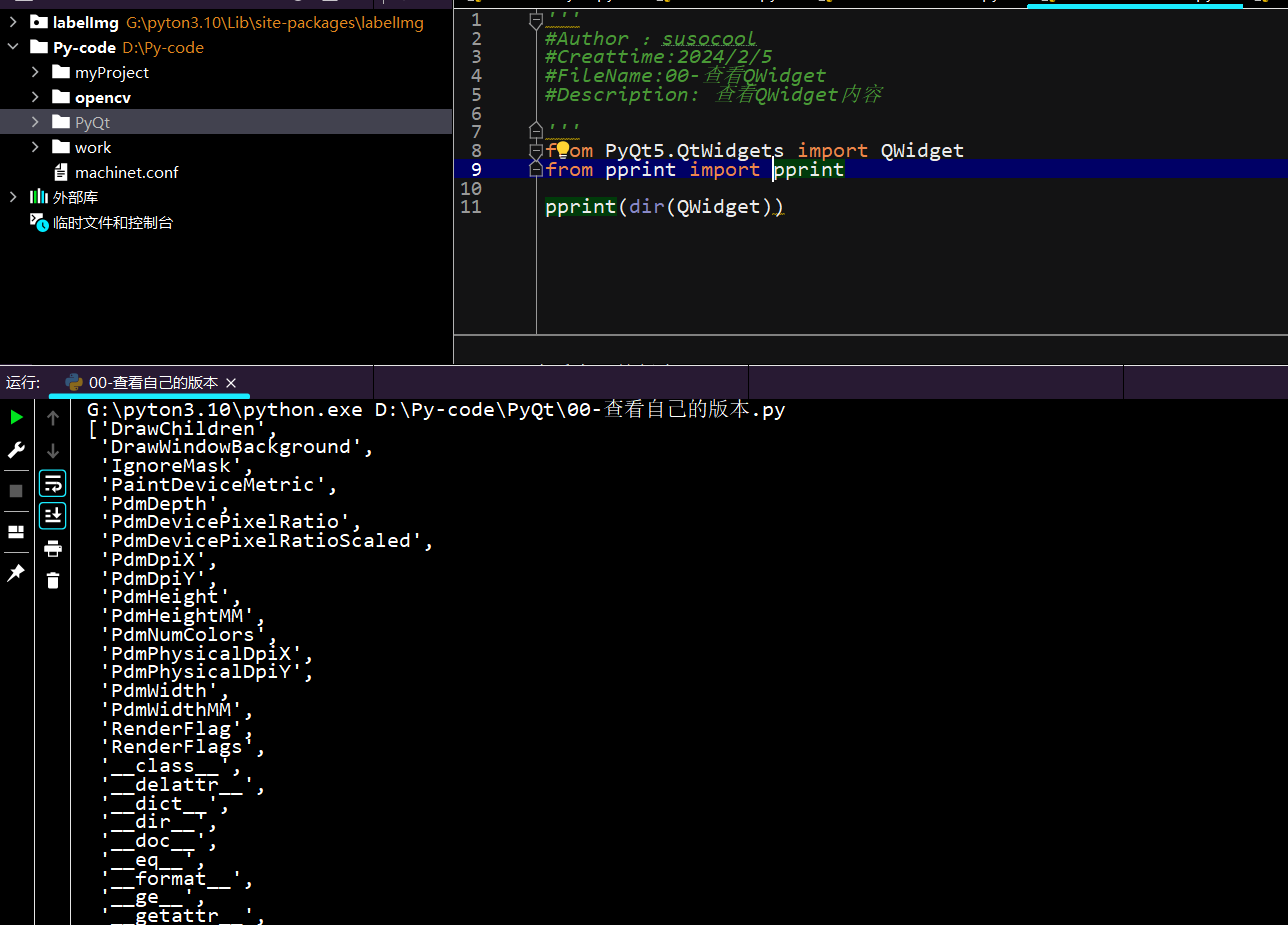Click the Python icon on run tab
Image resolution: width=1288 pixels, height=925 pixels.
(73, 382)
